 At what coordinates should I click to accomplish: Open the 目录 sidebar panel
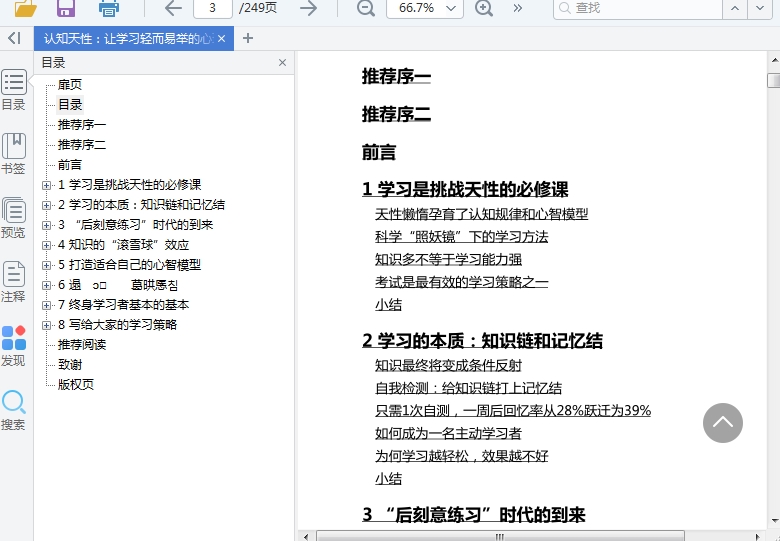13,90
